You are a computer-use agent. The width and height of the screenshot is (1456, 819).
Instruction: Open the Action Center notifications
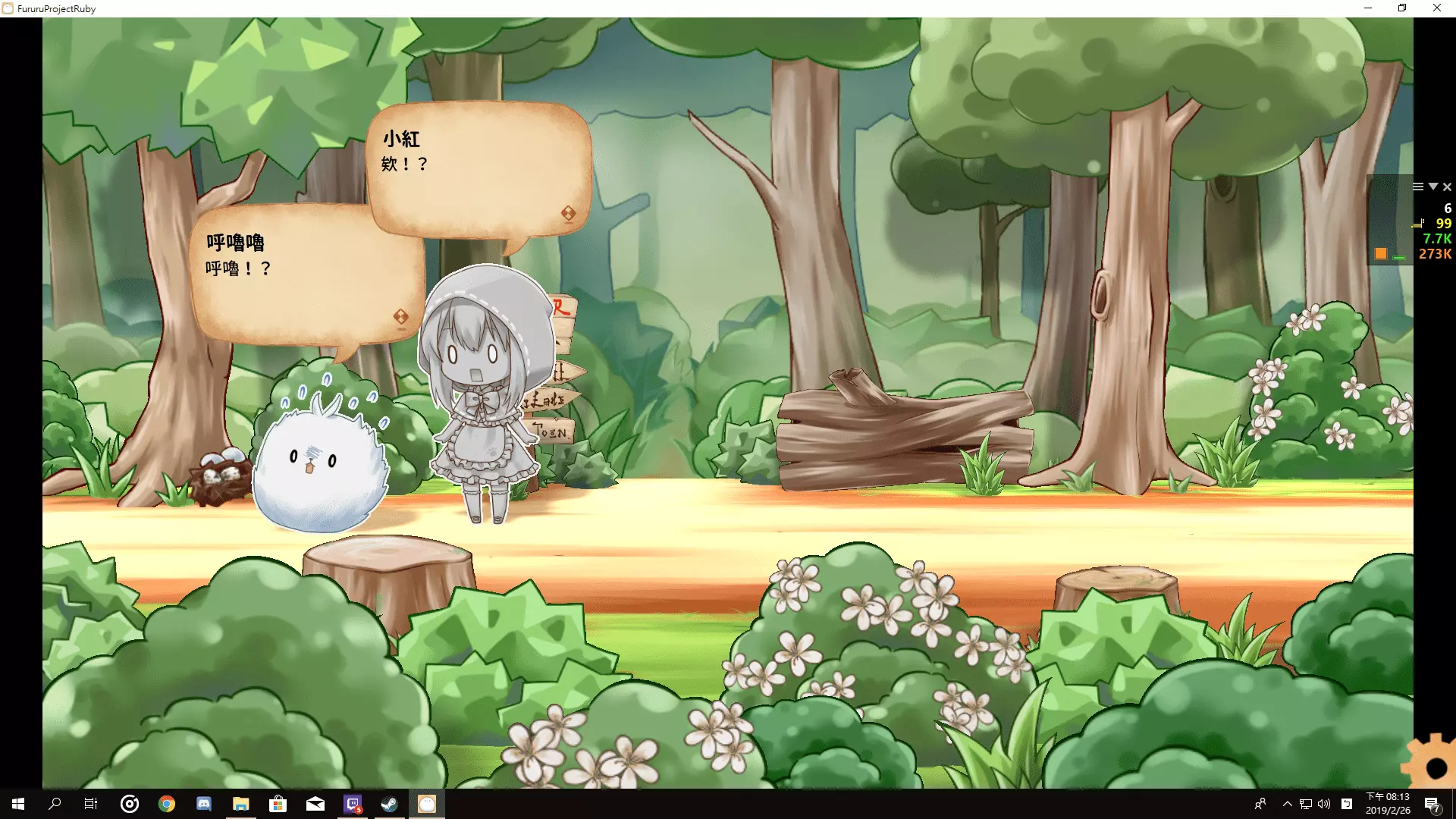[x=1432, y=804]
